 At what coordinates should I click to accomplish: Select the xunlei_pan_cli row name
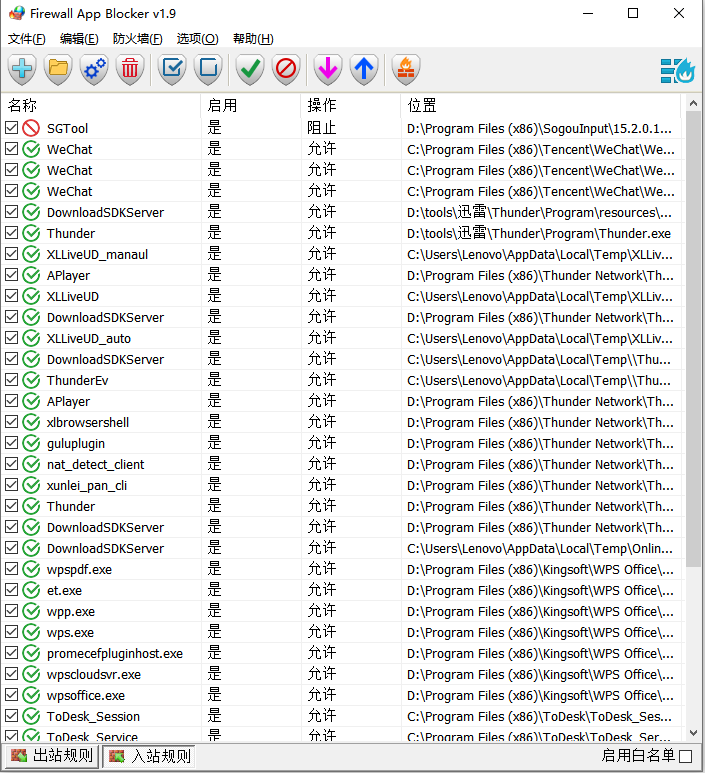(x=87, y=486)
